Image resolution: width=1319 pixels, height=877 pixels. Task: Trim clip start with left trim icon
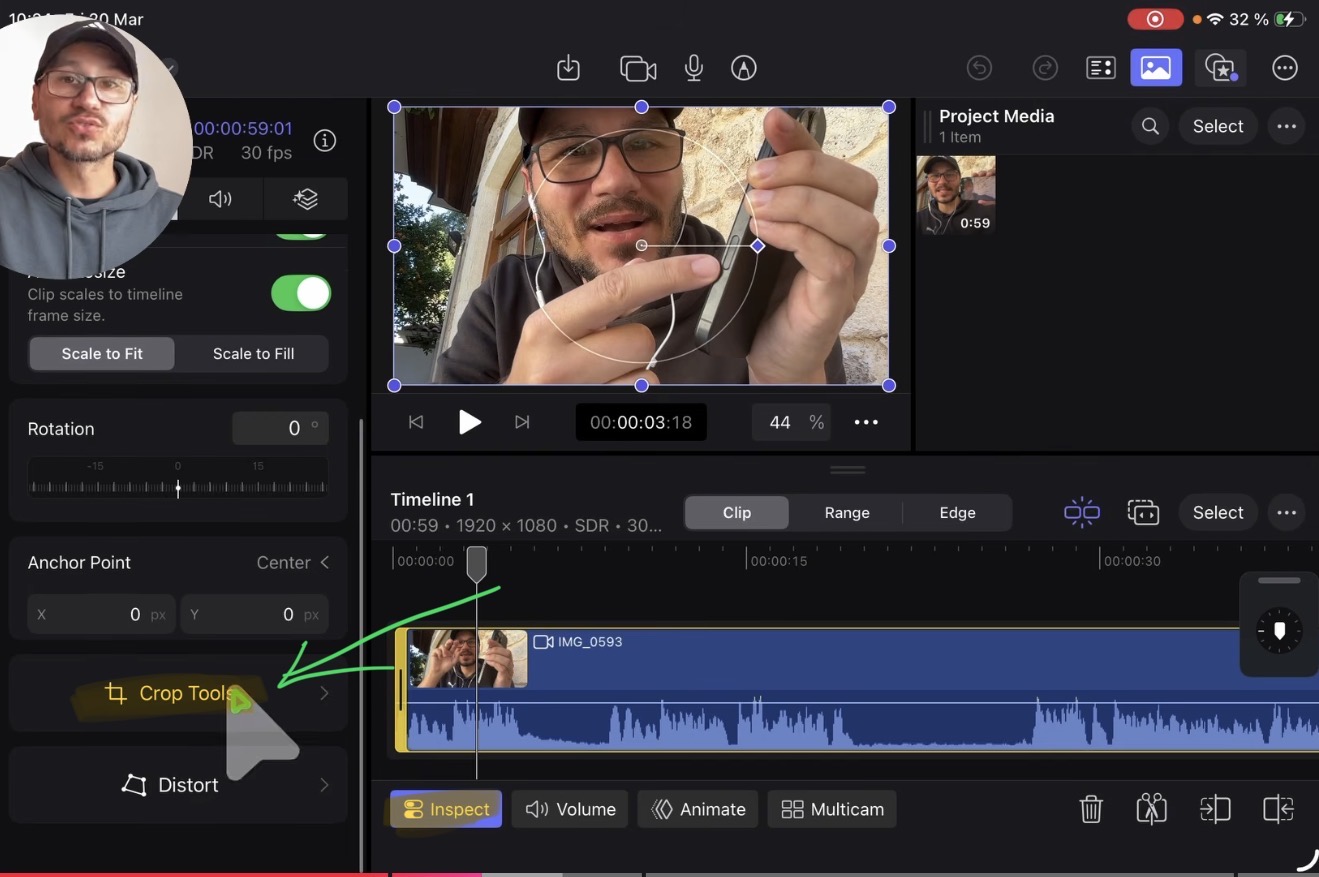pos(1215,809)
